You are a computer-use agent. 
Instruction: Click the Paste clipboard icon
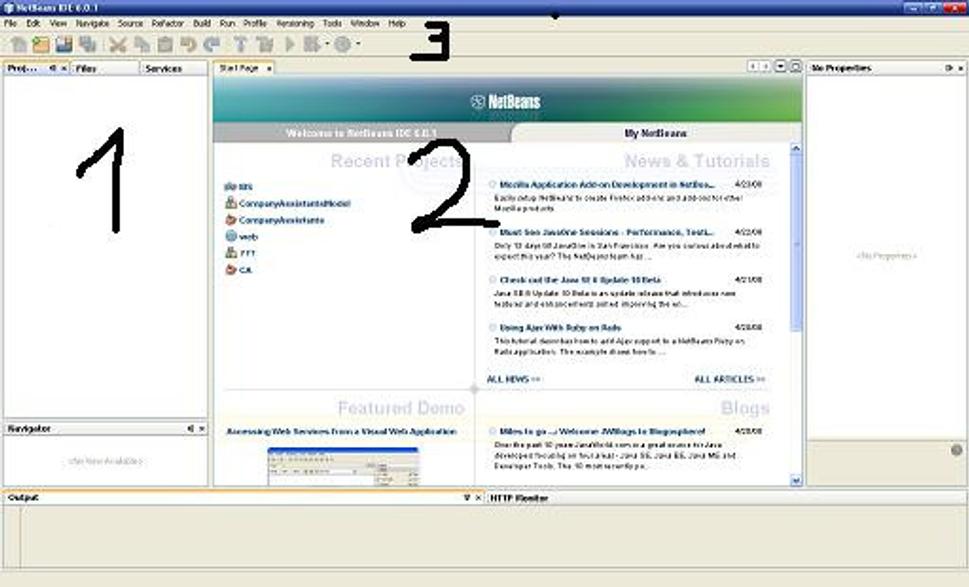click(165, 44)
